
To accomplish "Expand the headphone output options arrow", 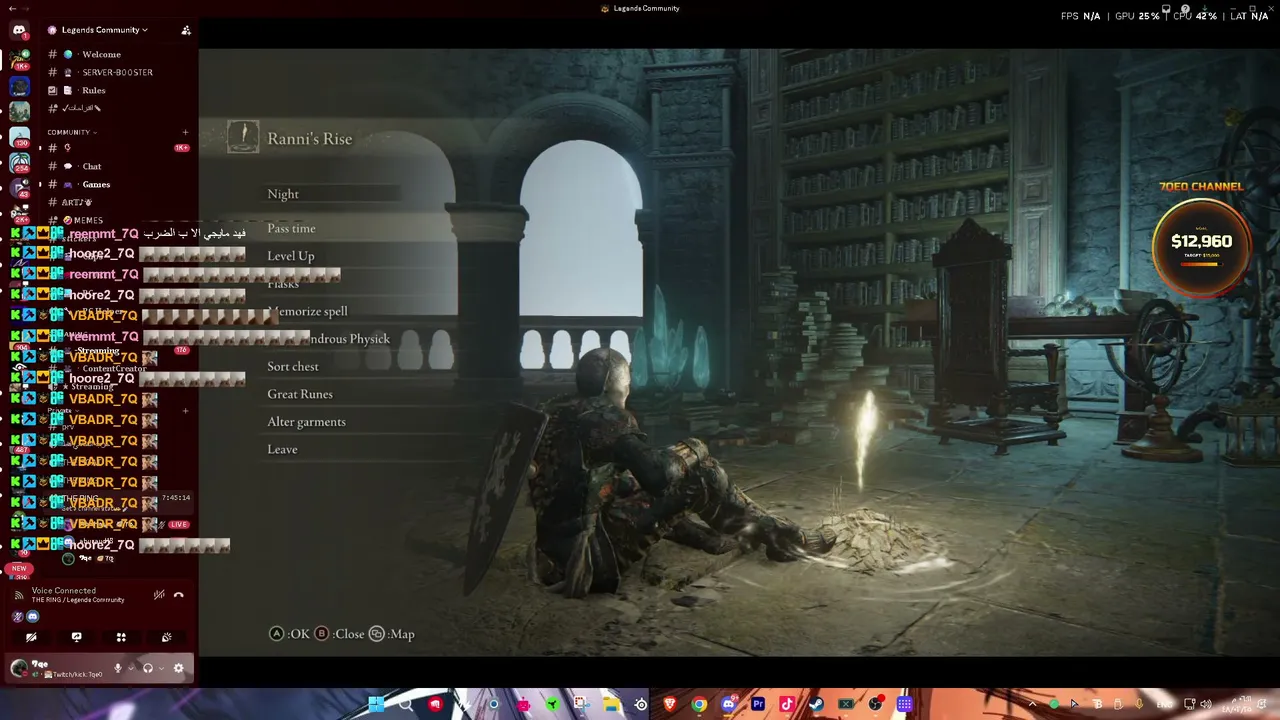I will click(x=161, y=668).
